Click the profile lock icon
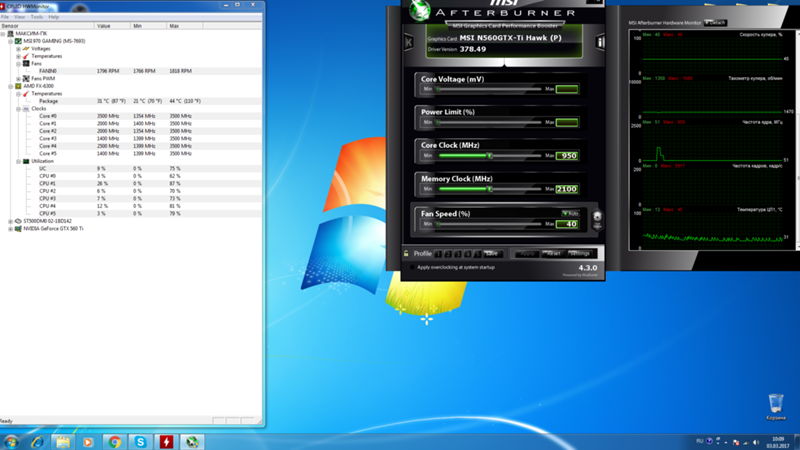Image resolution: width=800 pixels, height=450 pixels. [x=406, y=254]
